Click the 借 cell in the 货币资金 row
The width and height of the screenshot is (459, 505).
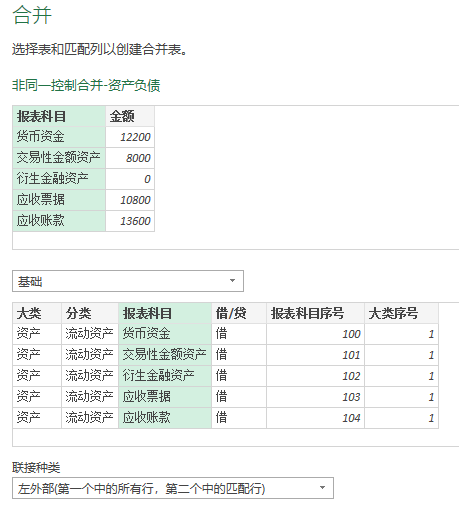pos(239,334)
